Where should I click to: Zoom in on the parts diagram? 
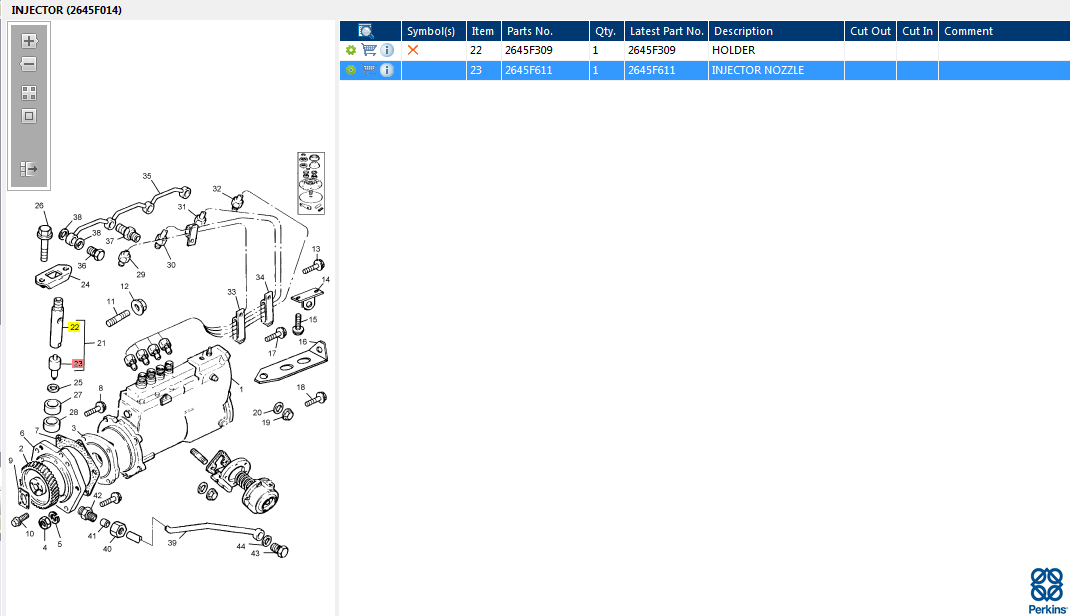(29, 41)
